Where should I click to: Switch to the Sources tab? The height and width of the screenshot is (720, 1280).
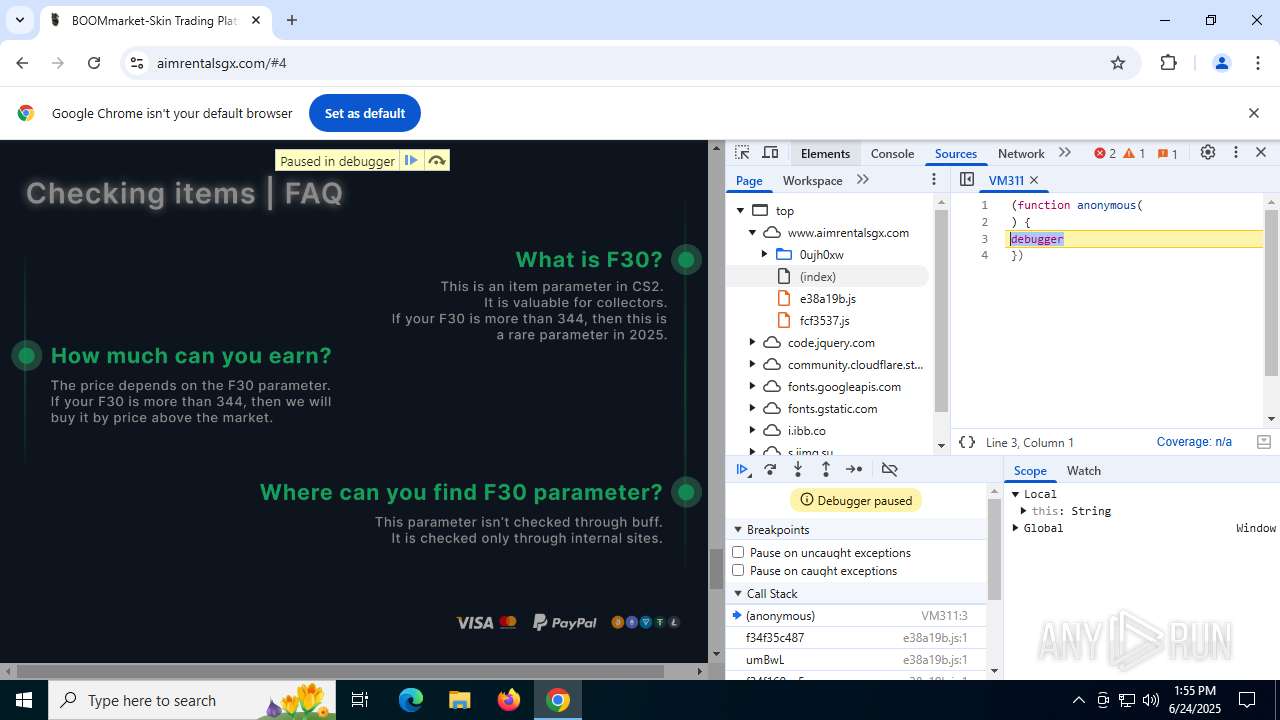click(956, 153)
